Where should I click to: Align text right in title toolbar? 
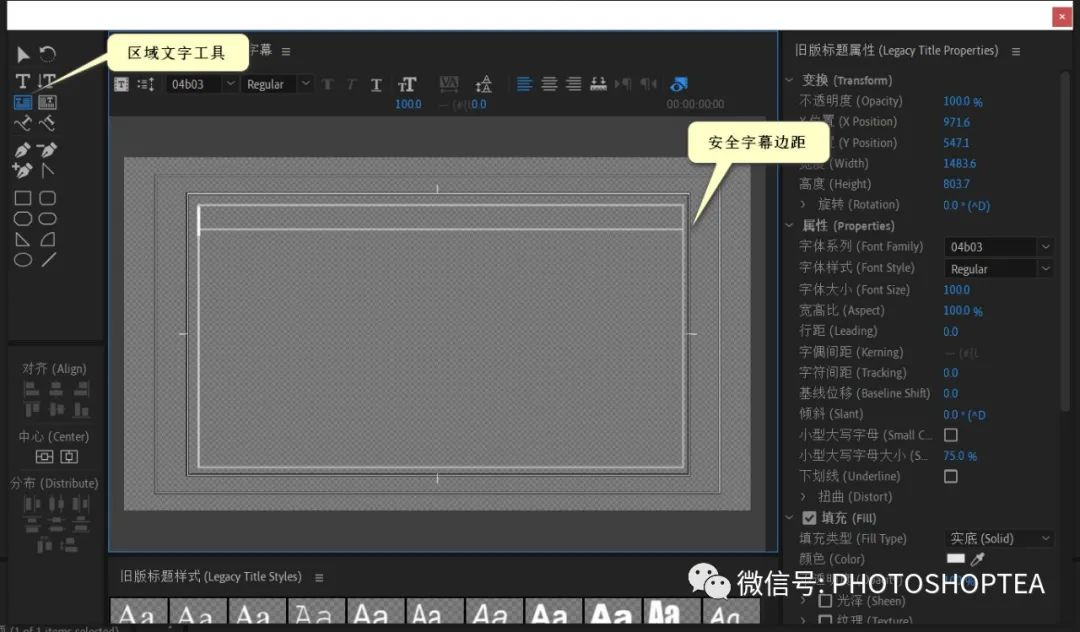point(573,84)
